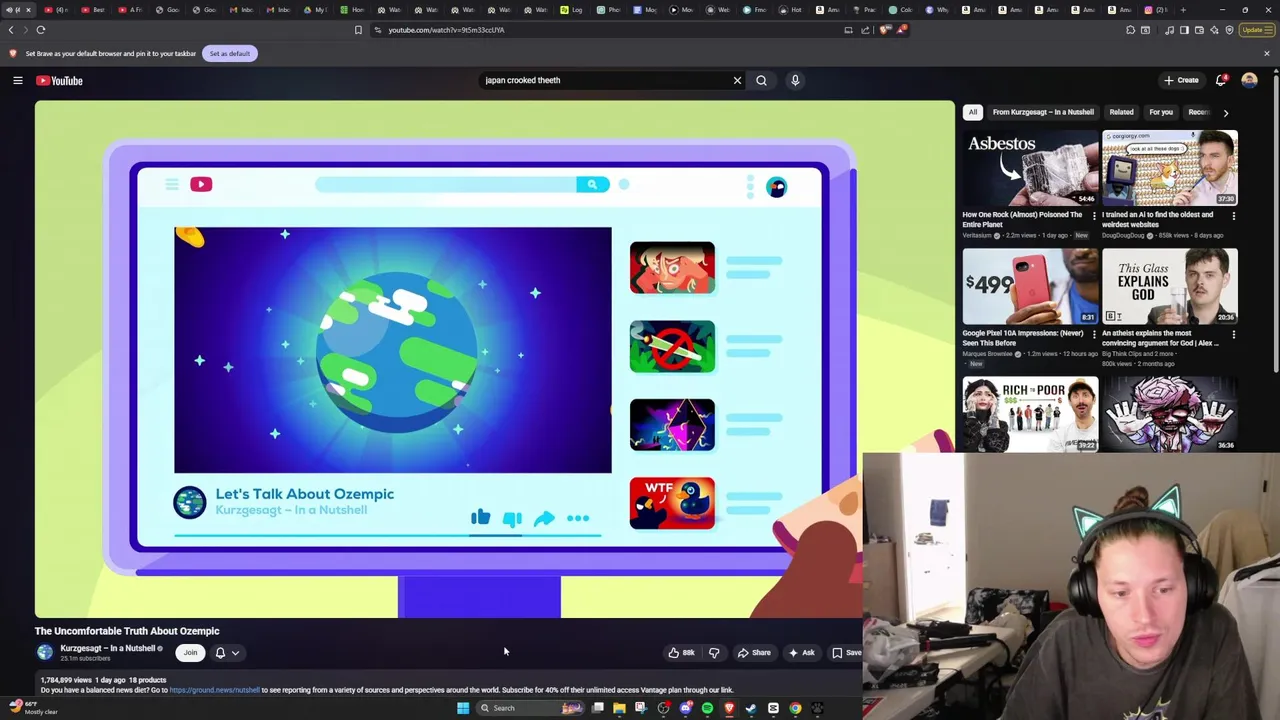
Task: Open the account avatar menu
Action: point(1249,80)
